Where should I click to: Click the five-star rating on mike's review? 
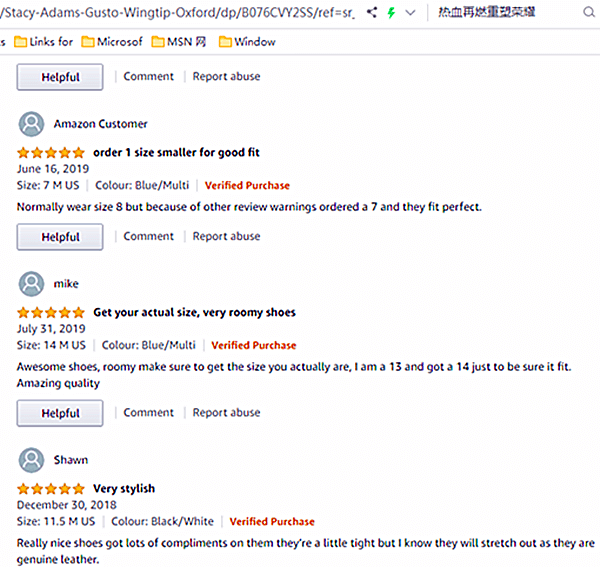[51, 312]
